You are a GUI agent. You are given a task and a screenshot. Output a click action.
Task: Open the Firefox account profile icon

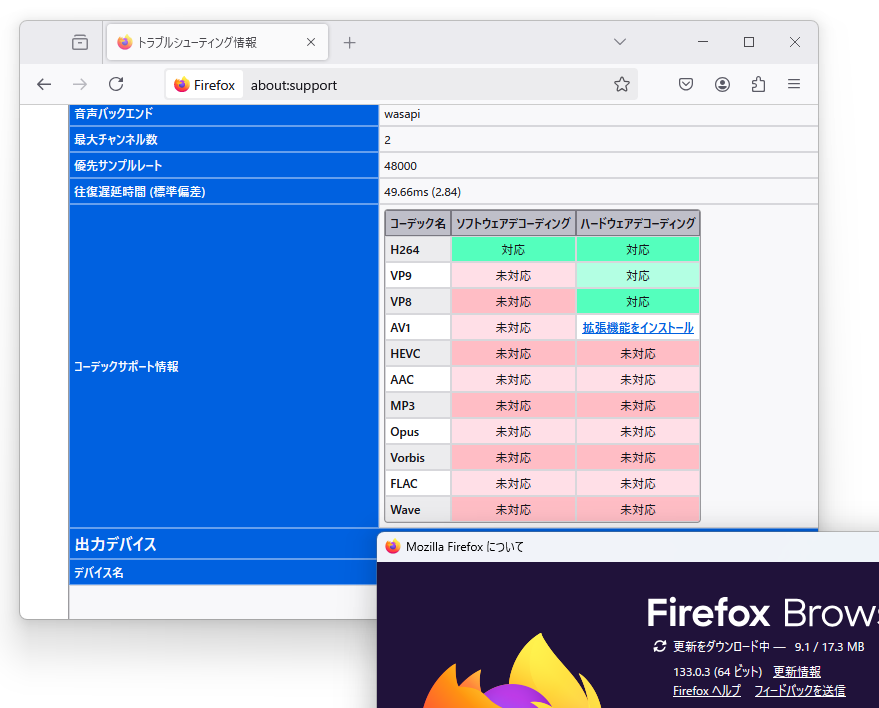722,85
